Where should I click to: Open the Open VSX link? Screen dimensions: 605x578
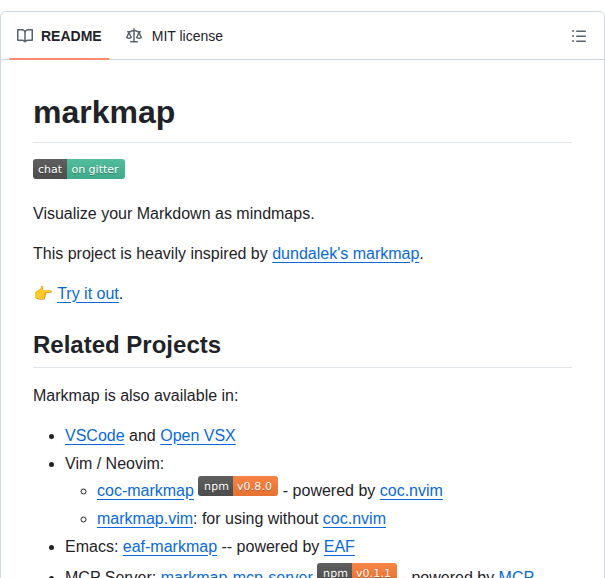(198, 436)
